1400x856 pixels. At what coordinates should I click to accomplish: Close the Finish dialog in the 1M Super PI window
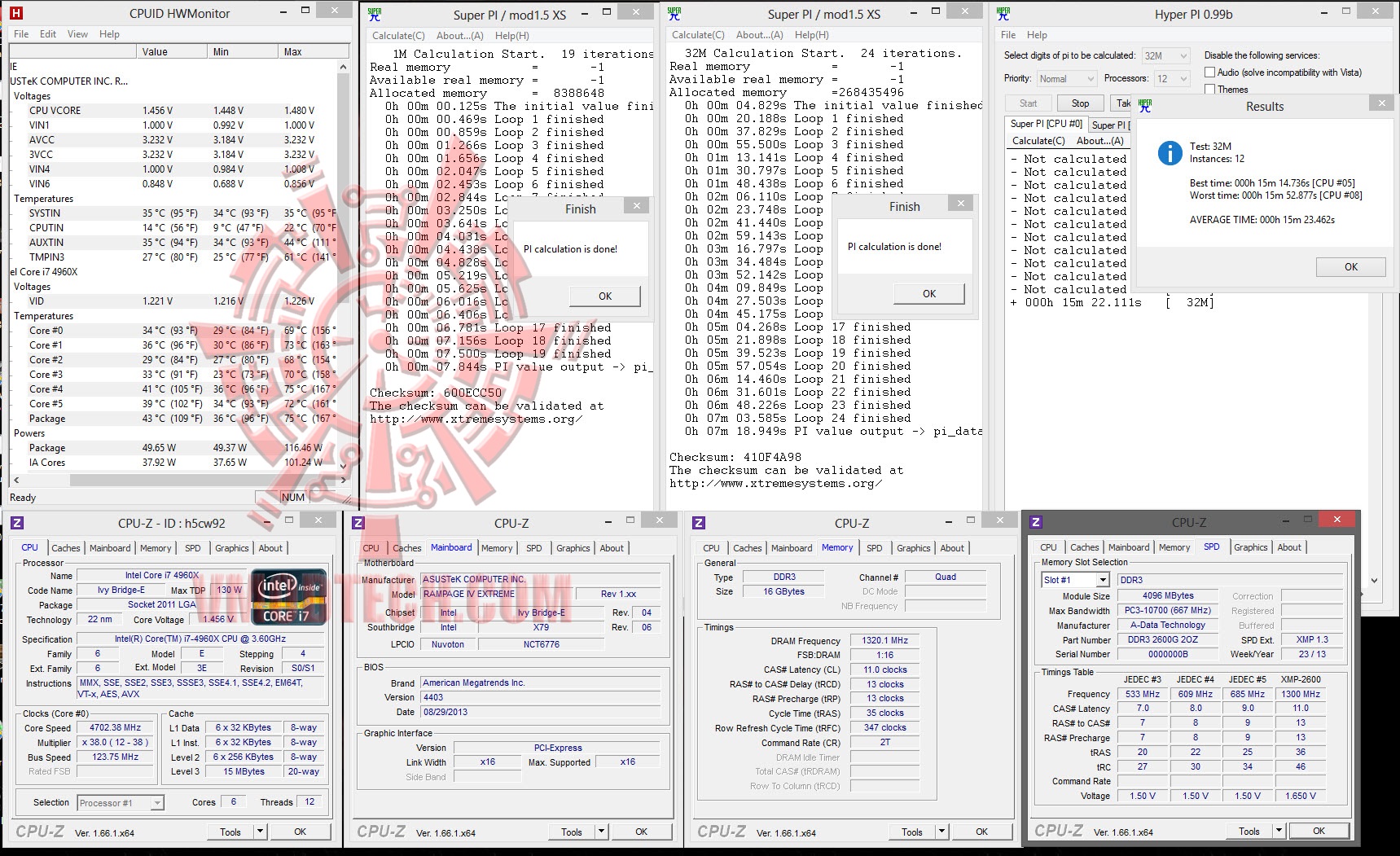pyautogui.click(x=637, y=206)
